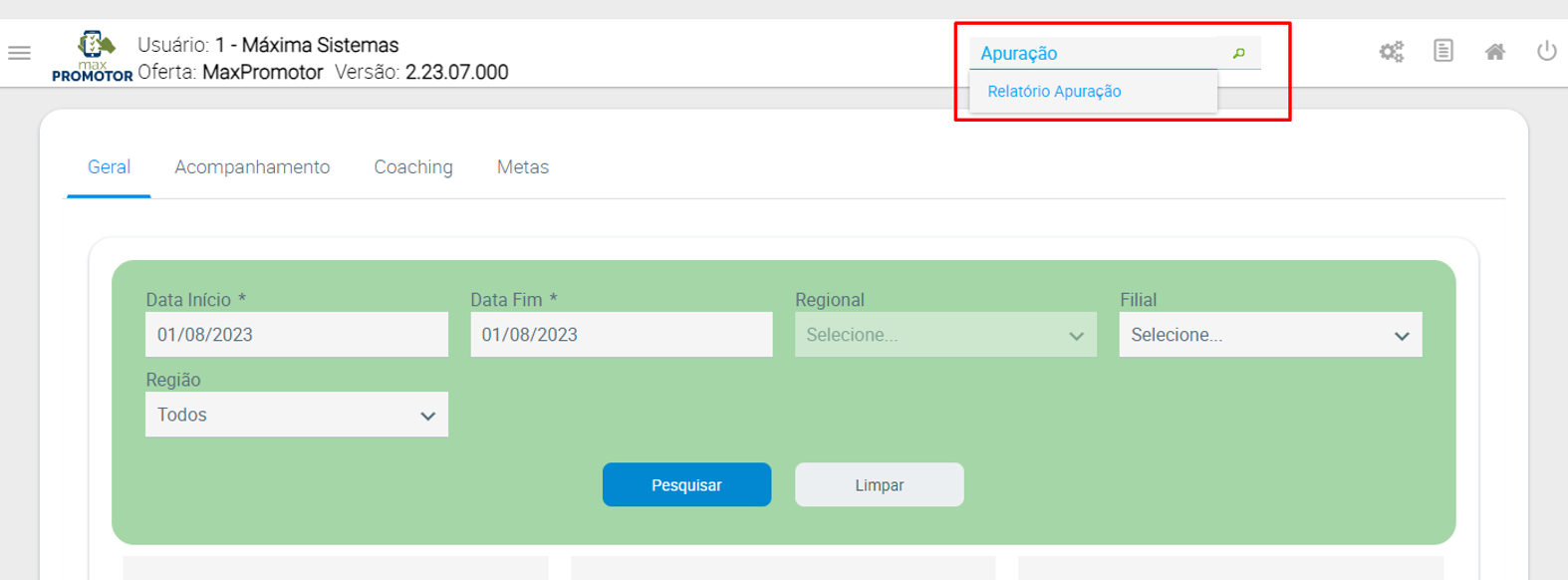Expand the Região dropdown showing Todos
The image size is (1568, 580).
pyautogui.click(x=296, y=415)
